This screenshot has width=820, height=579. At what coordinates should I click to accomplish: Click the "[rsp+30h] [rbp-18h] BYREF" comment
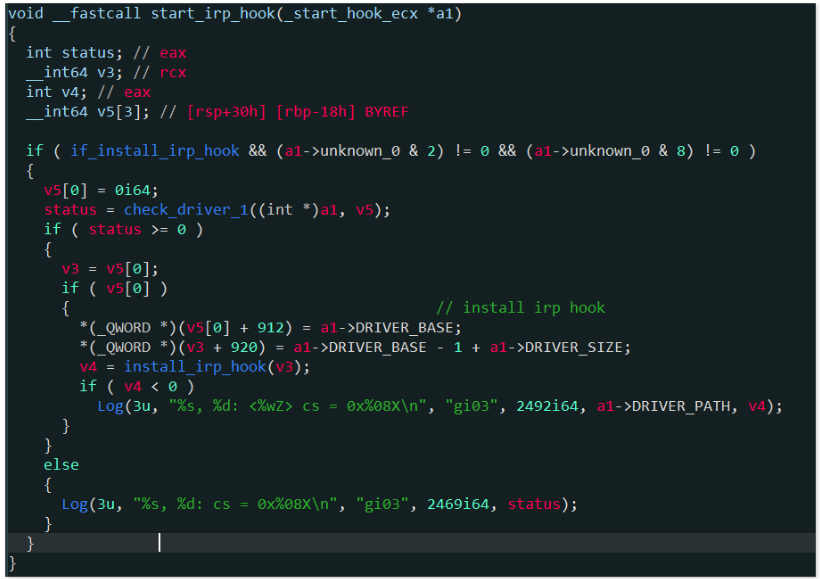(297, 111)
